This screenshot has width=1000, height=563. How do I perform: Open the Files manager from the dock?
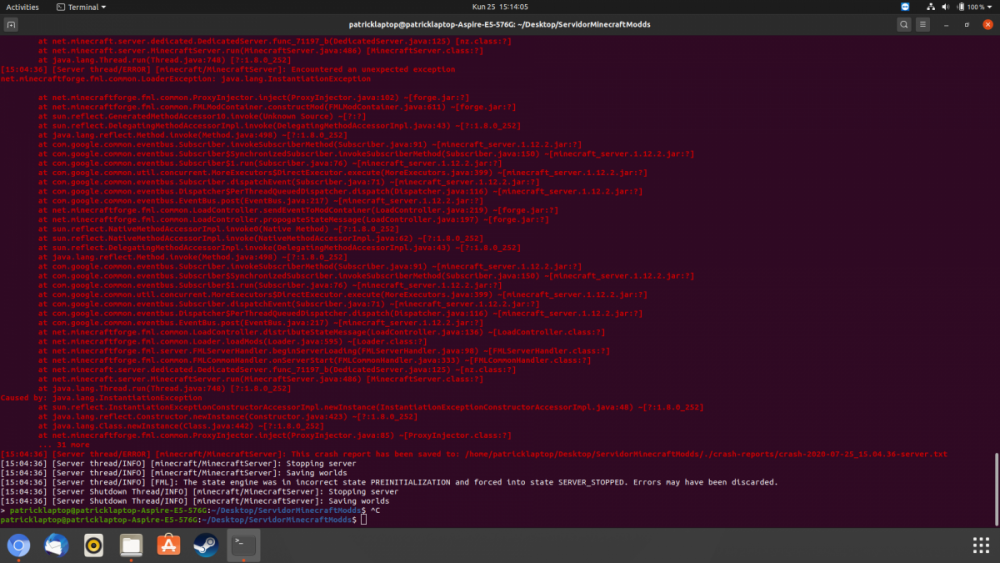click(131, 545)
